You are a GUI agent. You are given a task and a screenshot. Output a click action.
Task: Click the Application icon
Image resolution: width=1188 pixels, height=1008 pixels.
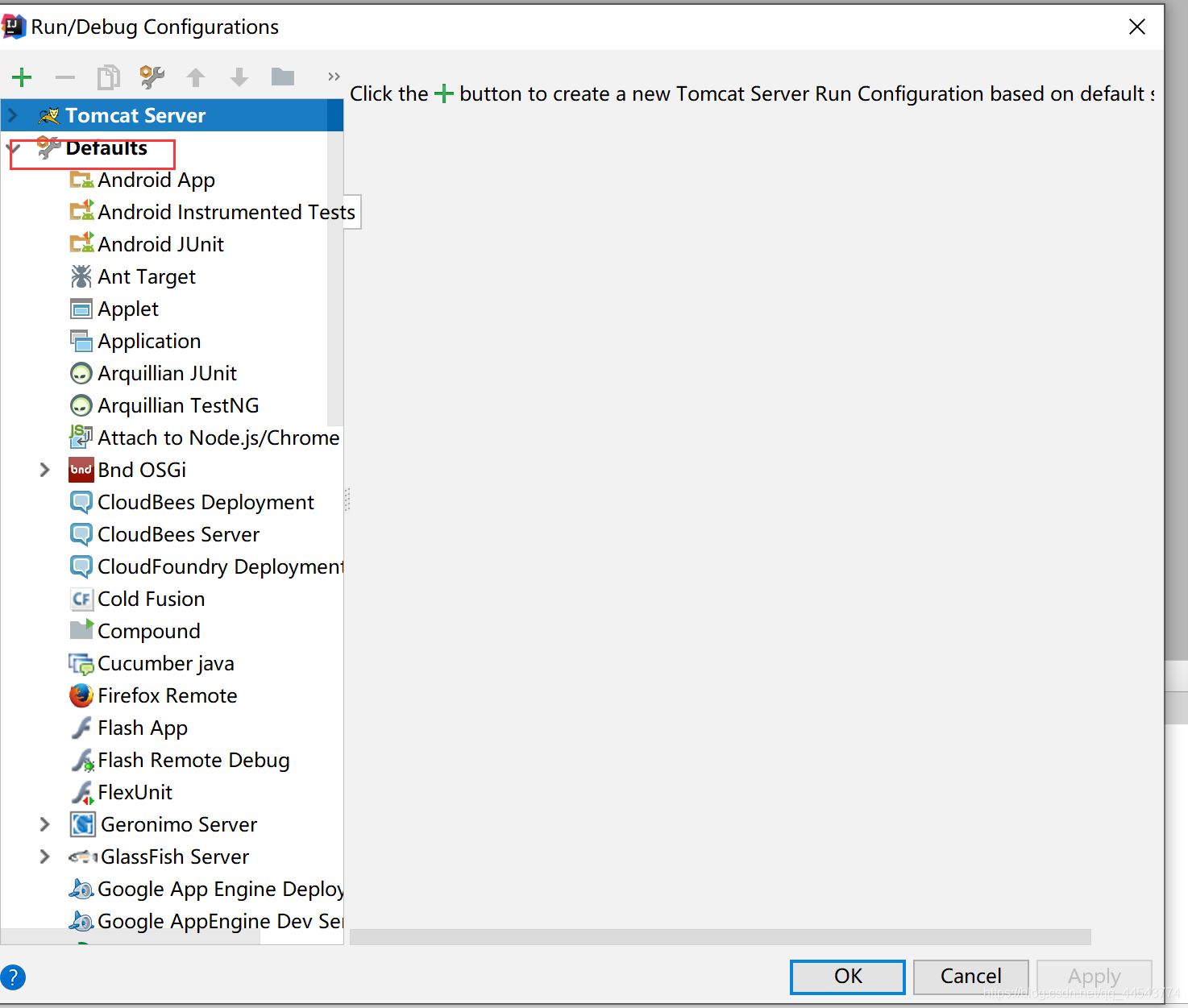tap(81, 341)
